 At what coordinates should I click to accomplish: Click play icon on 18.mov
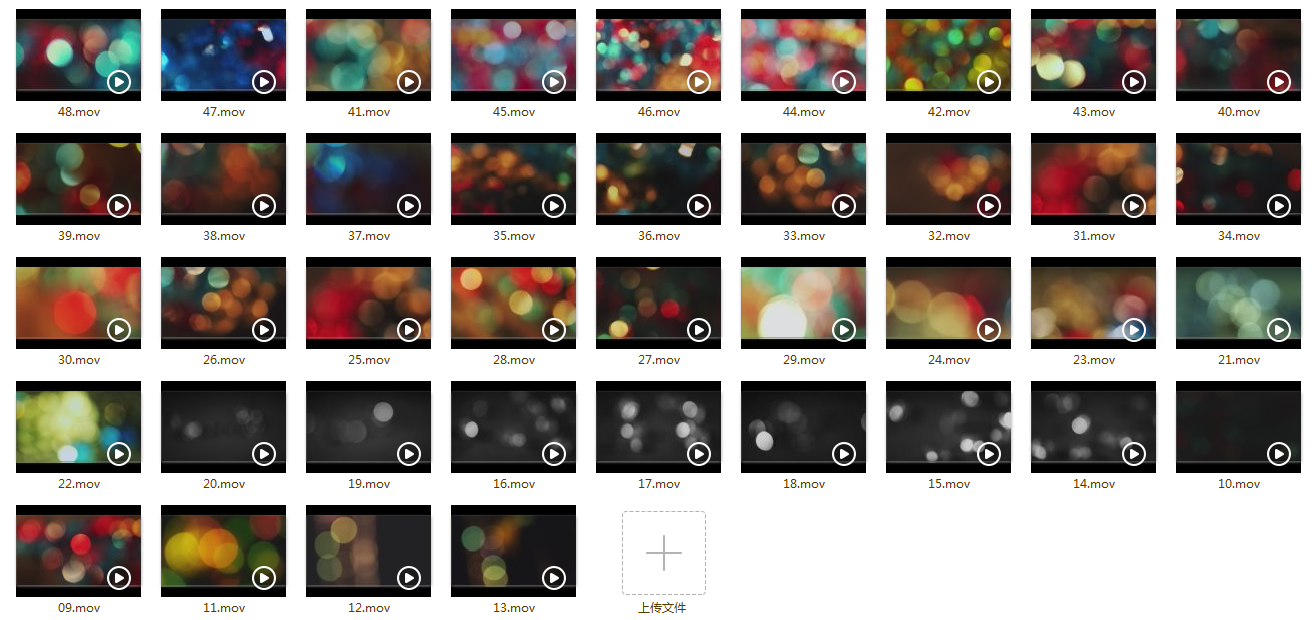(844, 454)
